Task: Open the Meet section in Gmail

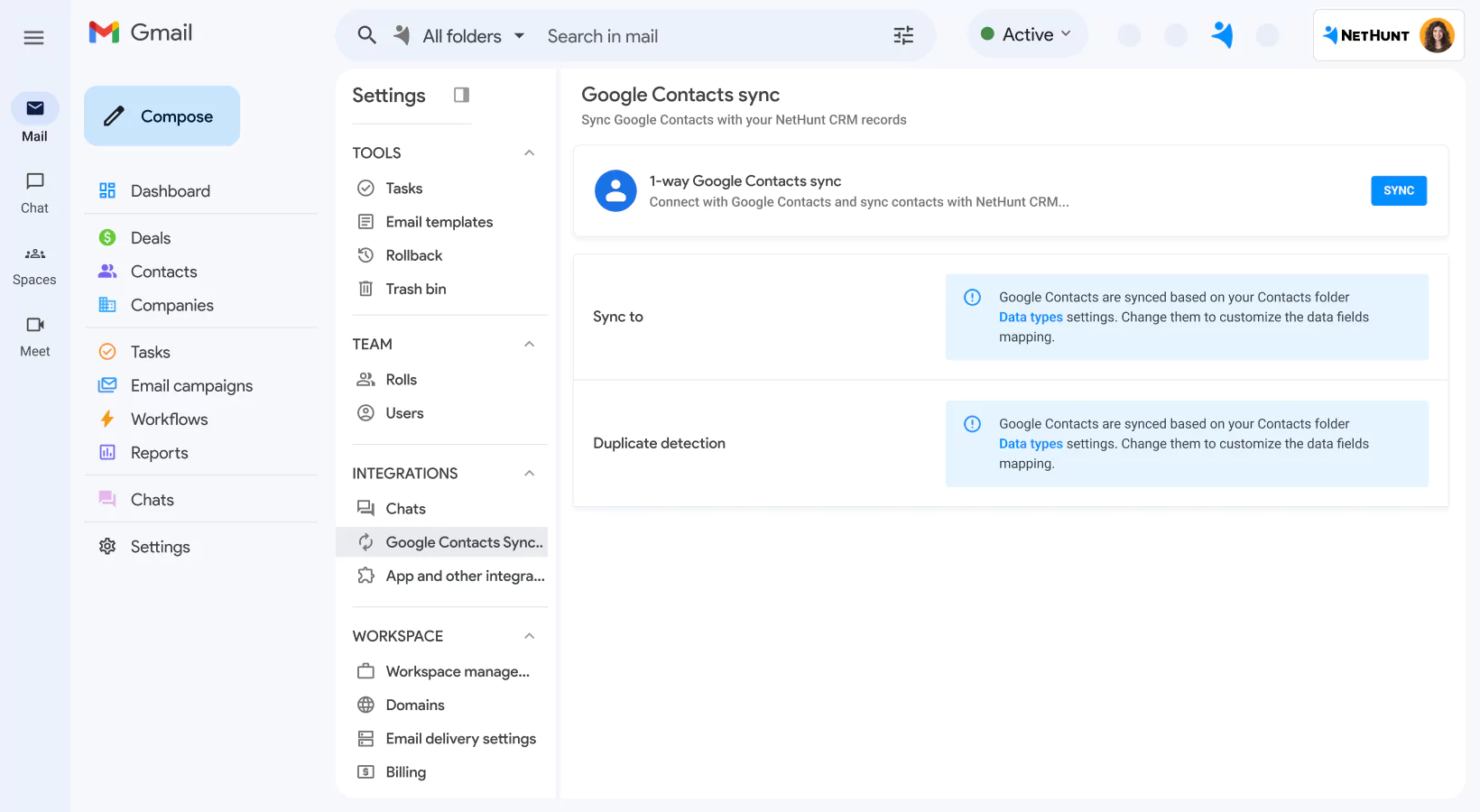Action: (x=34, y=336)
